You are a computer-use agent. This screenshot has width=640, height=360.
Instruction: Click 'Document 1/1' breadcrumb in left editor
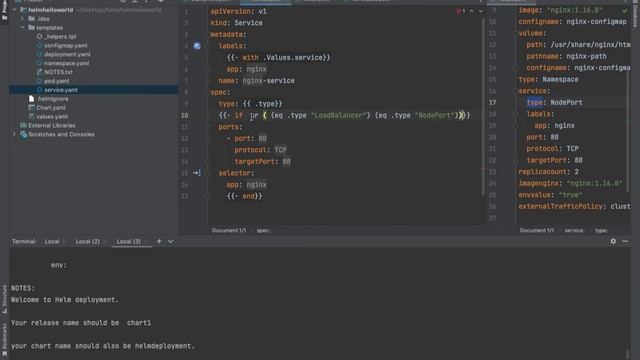229,231
